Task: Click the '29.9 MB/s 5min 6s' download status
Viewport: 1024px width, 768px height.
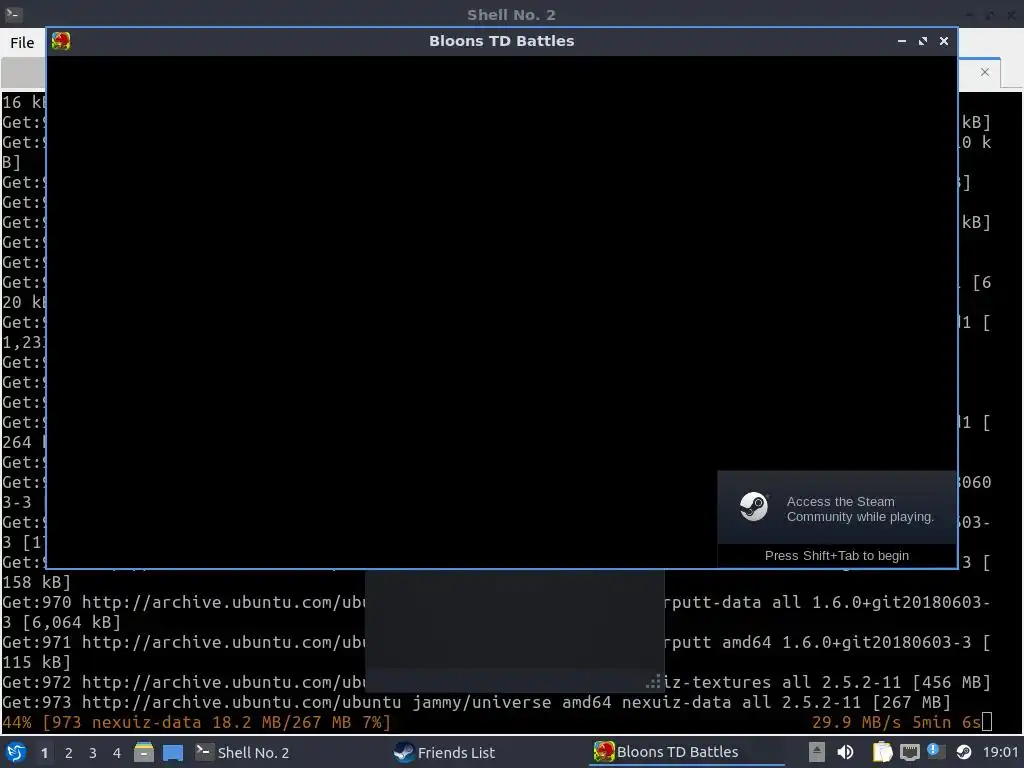Action: [x=896, y=722]
